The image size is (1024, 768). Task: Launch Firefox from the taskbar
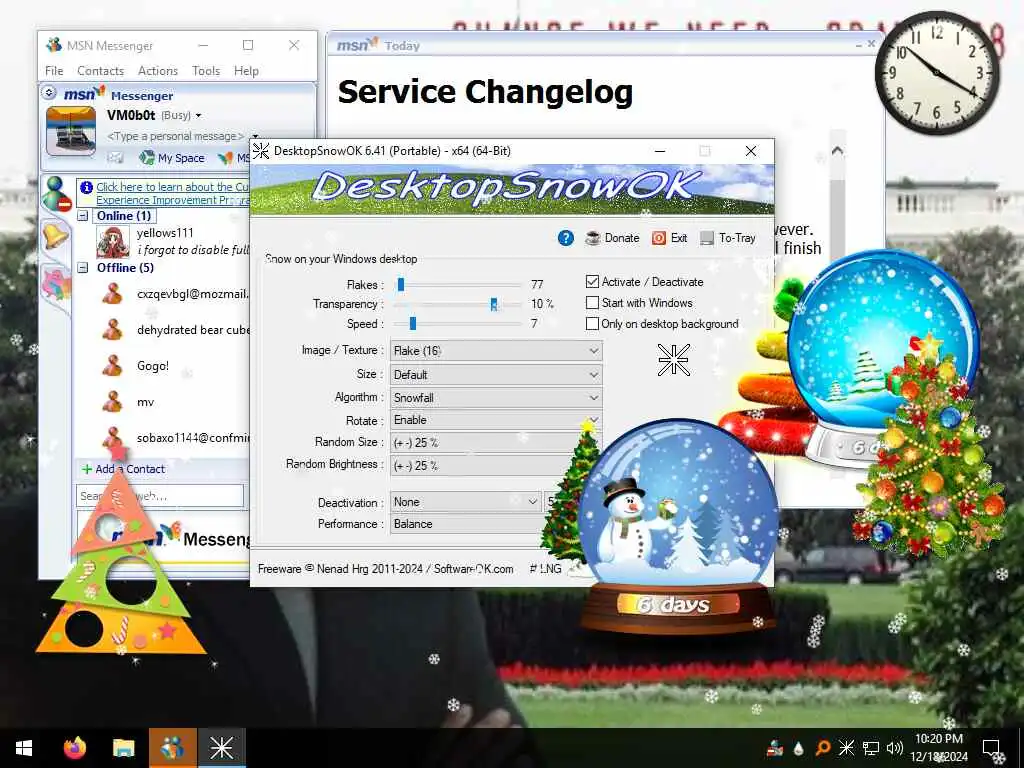tap(75, 748)
